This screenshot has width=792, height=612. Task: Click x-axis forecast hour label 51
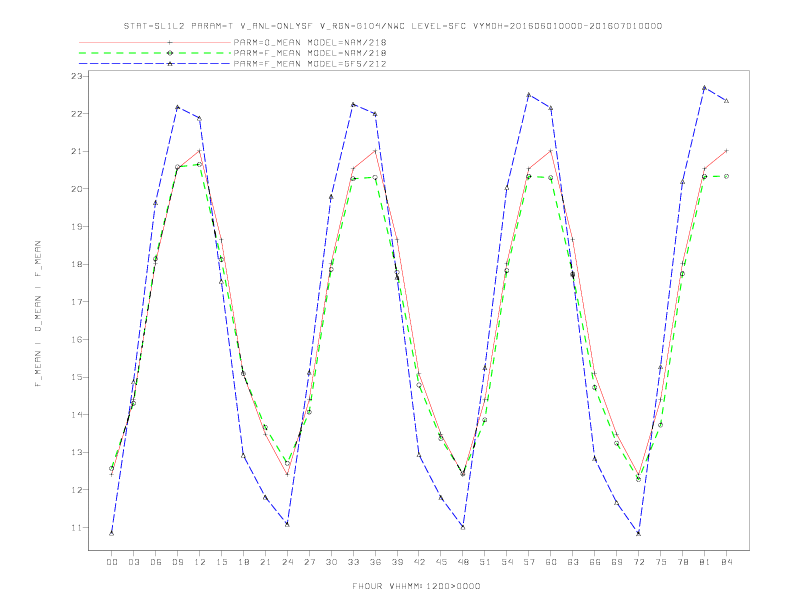tap(485, 562)
